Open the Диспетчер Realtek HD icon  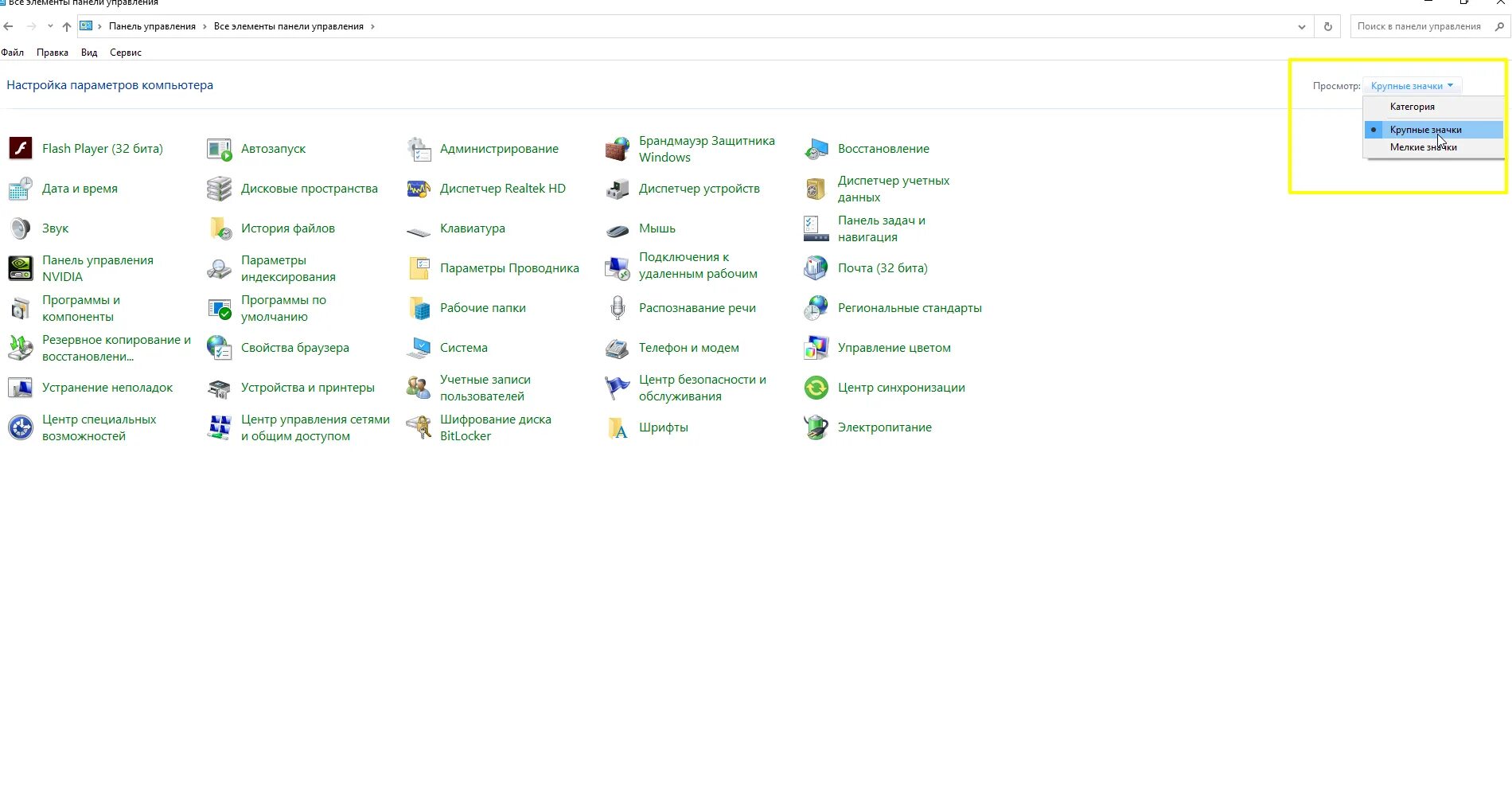tap(418, 189)
